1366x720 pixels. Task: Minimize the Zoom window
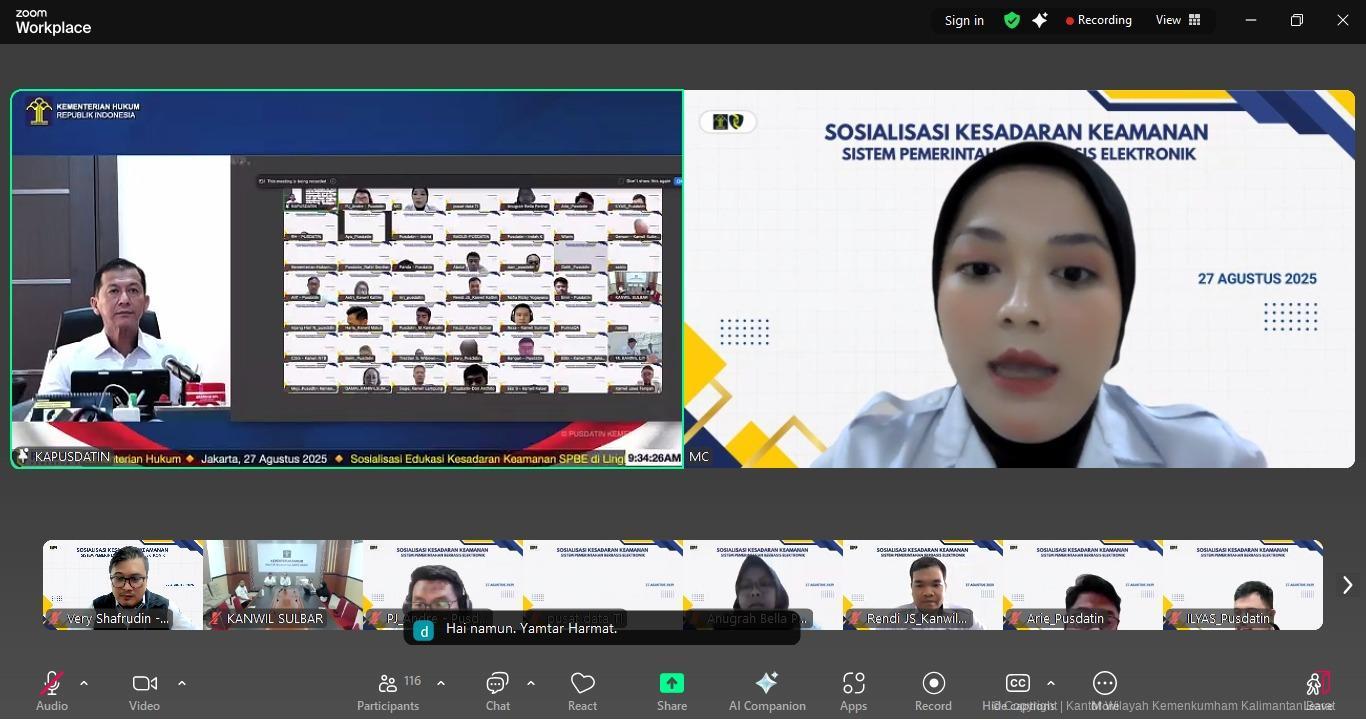1250,20
